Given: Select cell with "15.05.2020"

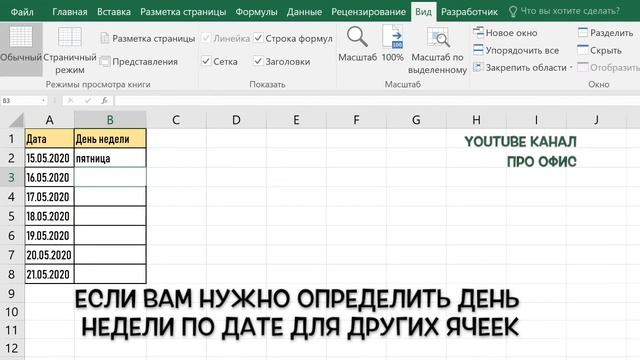Looking at the screenshot, I should tap(49, 158).
